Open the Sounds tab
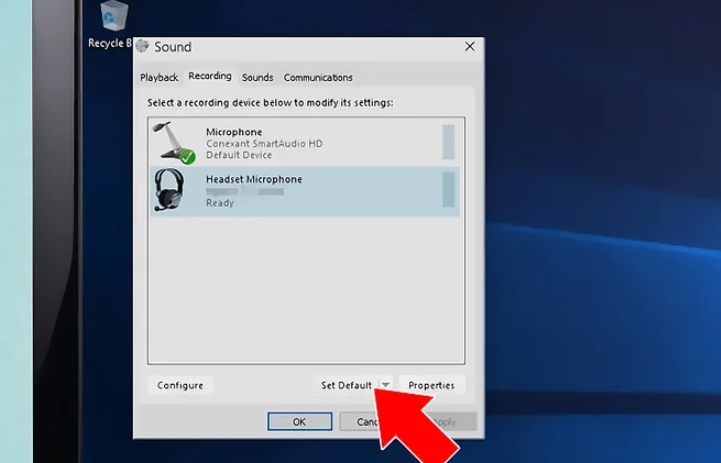721x463 pixels. click(257, 78)
